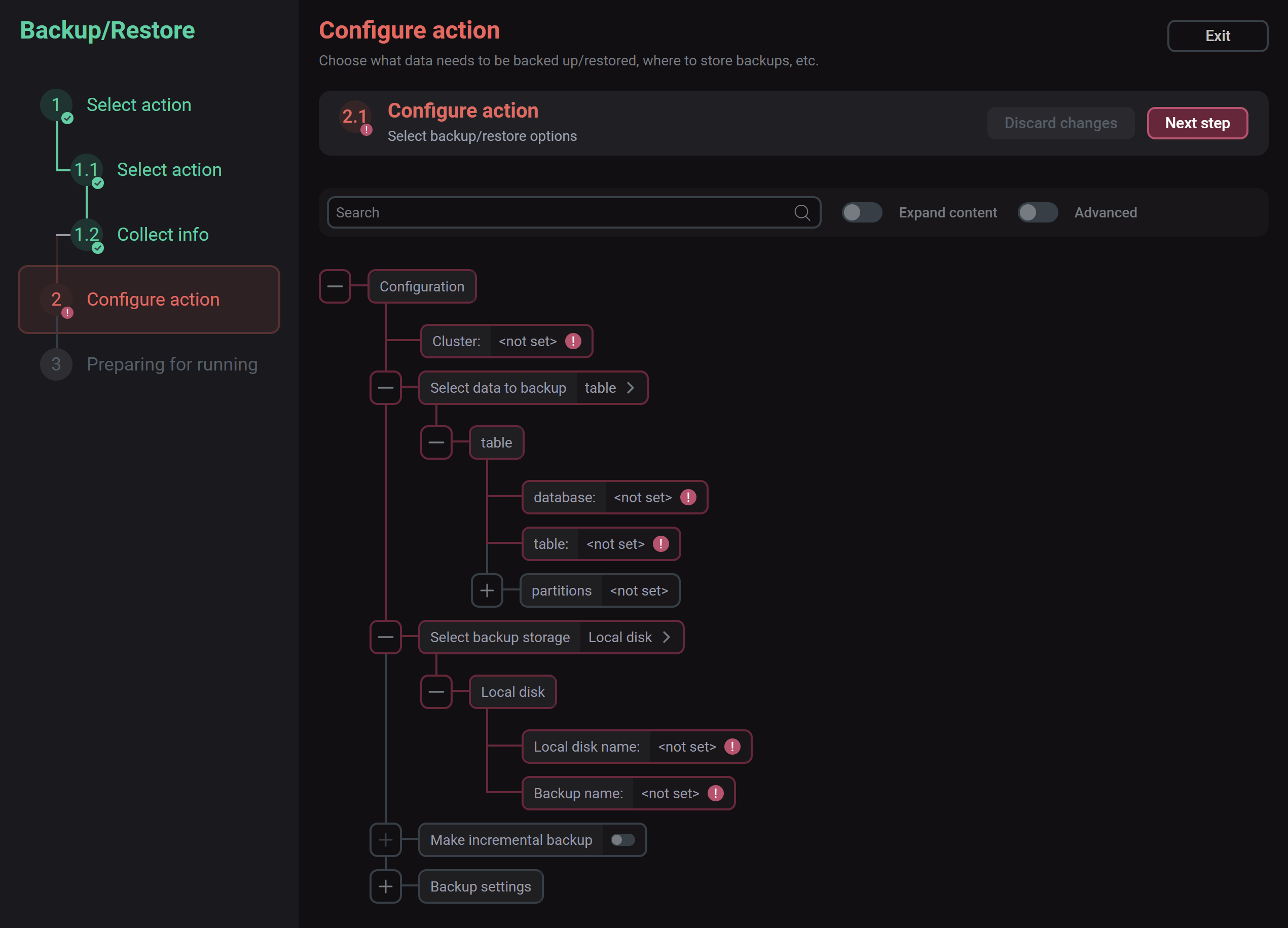Collapse the Local disk subtree

click(436, 692)
